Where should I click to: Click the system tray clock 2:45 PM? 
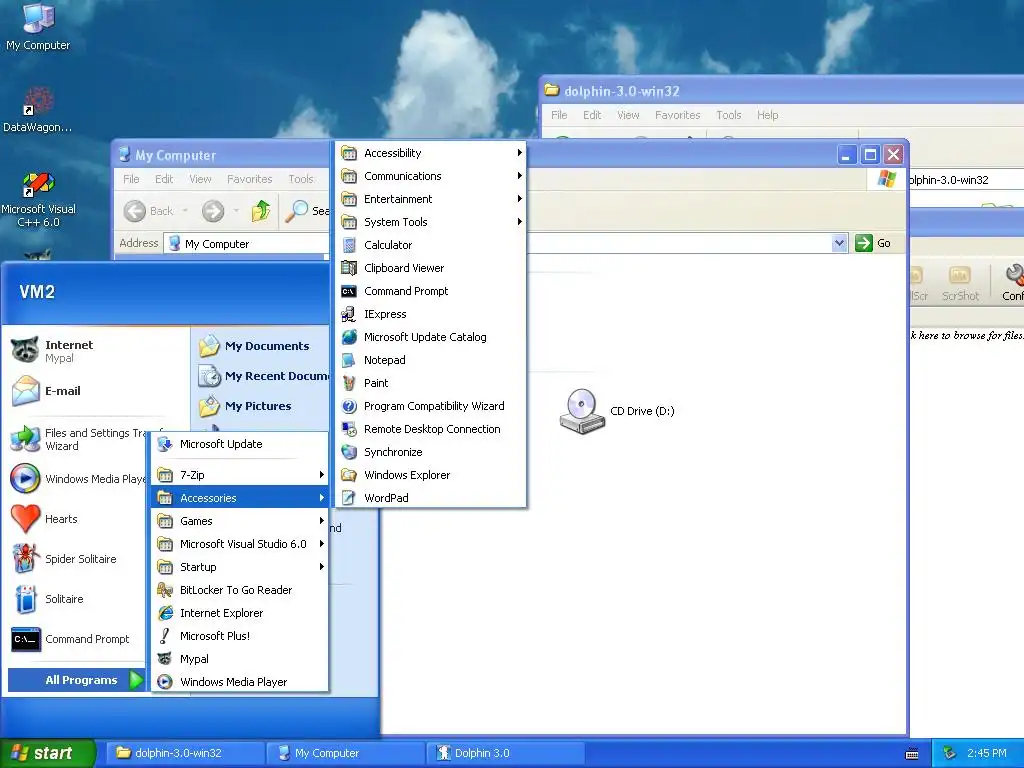(987, 753)
